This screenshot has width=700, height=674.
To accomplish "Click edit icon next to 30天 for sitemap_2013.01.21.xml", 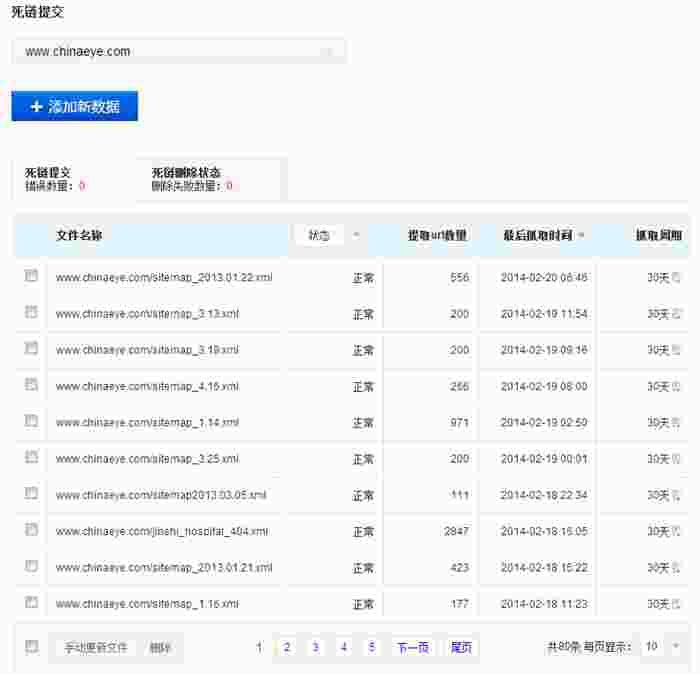I will pyautogui.click(x=676, y=568).
